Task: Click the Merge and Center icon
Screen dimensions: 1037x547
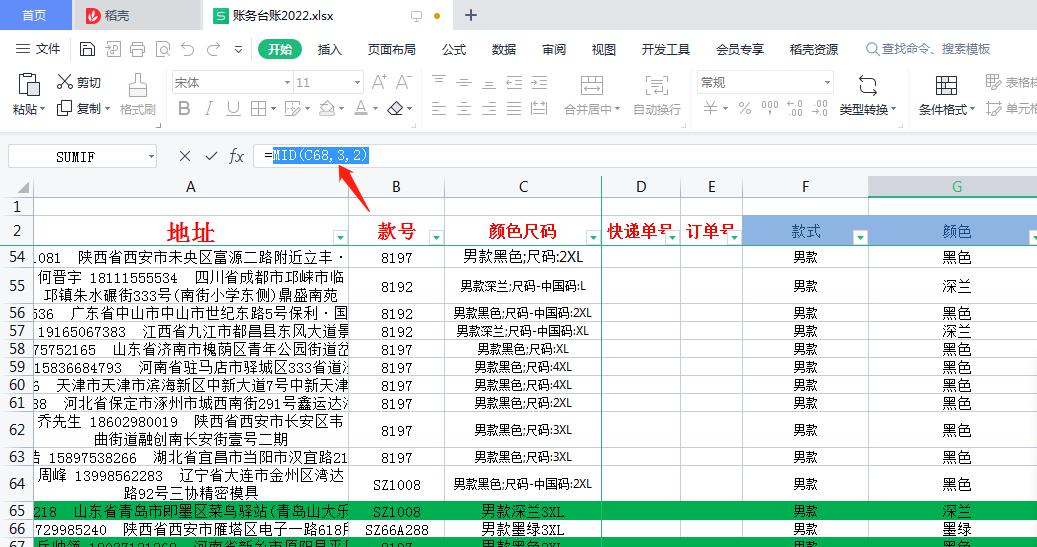Action: pos(591,85)
